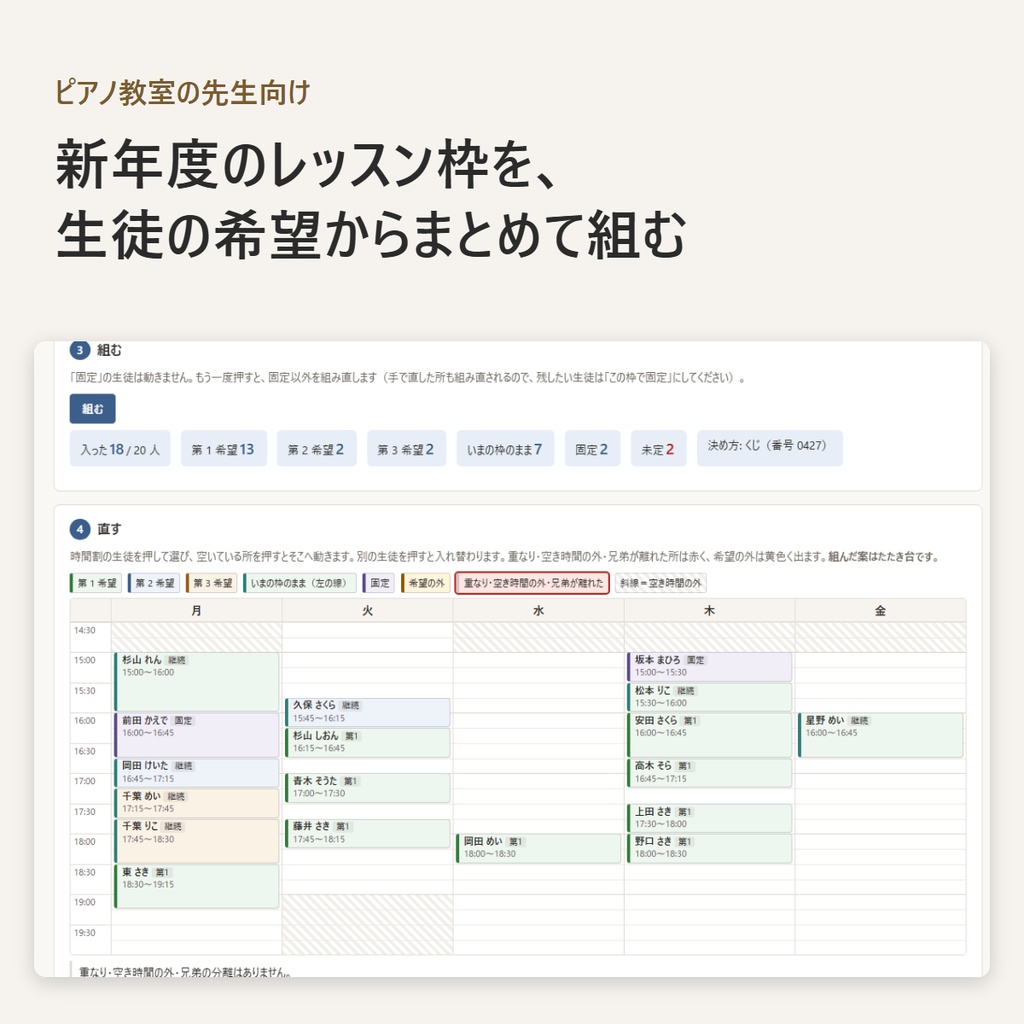
Task: Select 東 さき 18:30–19:15 lesson block
Action: pos(197,886)
